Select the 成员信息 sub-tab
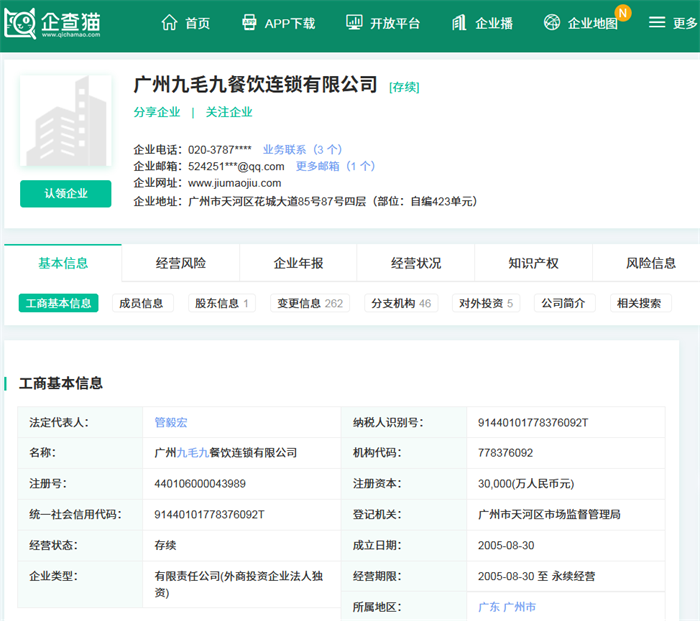This screenshot has width=700, height=621. click(141, 303)
